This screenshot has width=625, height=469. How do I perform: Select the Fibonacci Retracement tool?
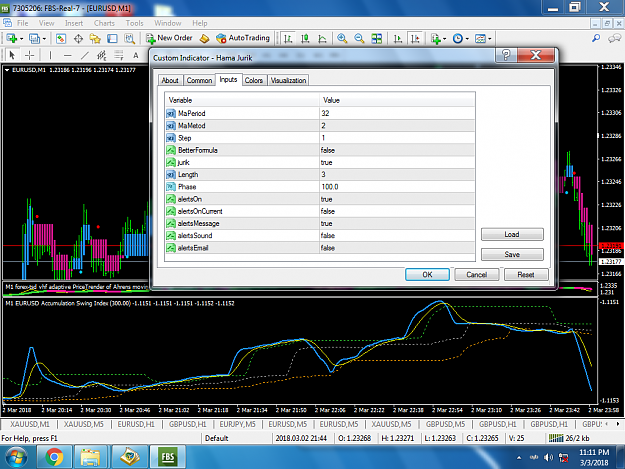(118, 55)
